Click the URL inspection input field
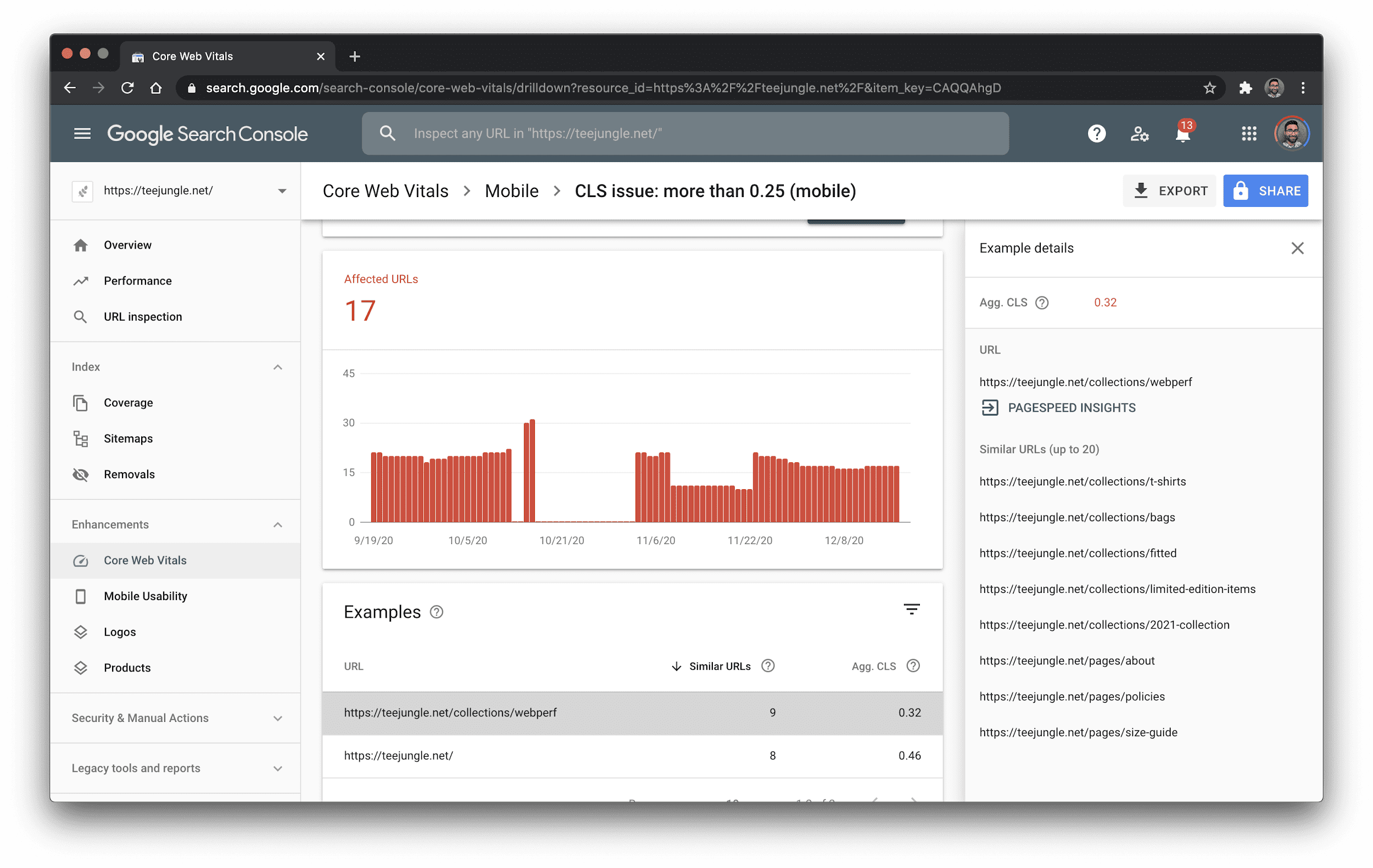The height and width of the screenshot is (868, 1373). point(685,133)
